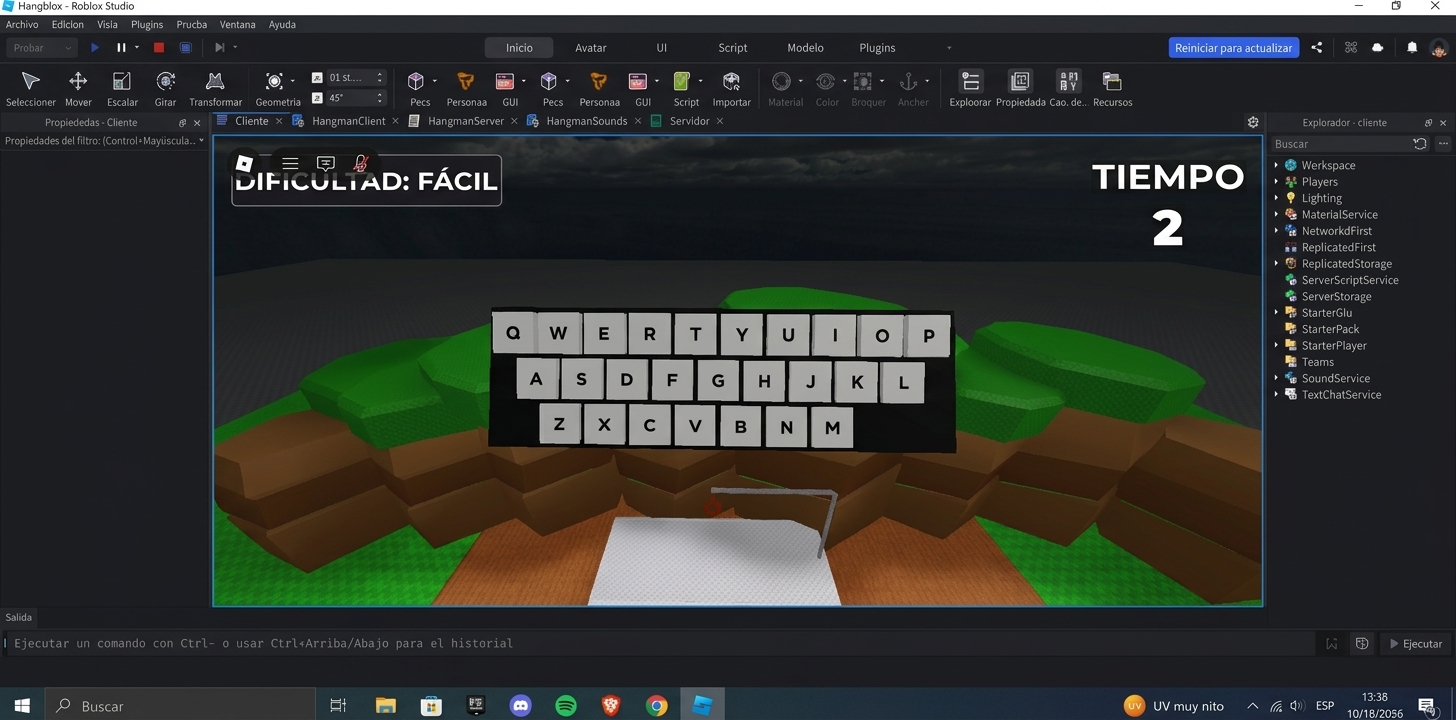The image size is (1456, 720).
Task: Open viewport settings gear
Action: click(x=1253, y=122)
